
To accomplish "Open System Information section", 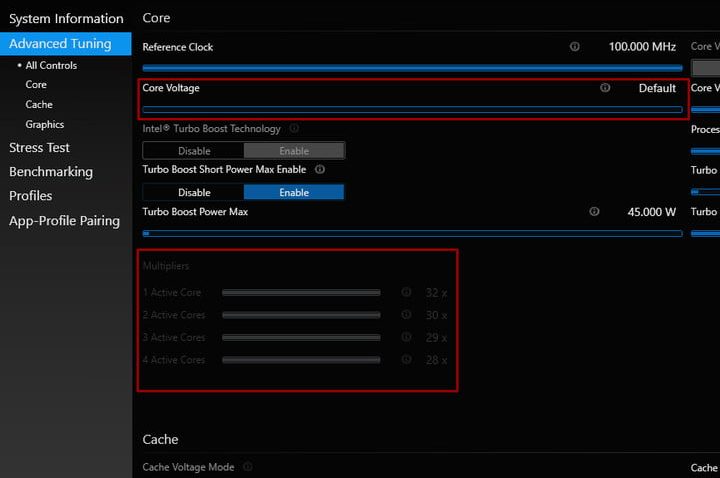I will click(x=66, y=18).
